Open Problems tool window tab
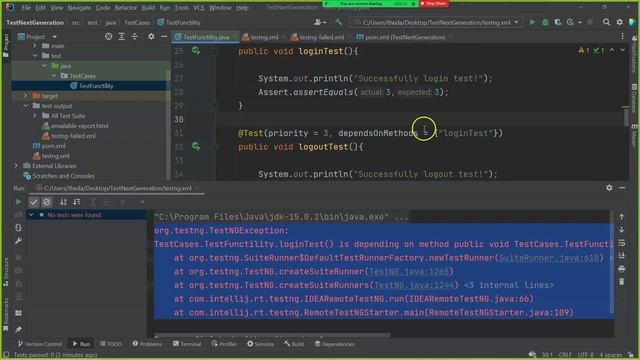 [147, 344]
